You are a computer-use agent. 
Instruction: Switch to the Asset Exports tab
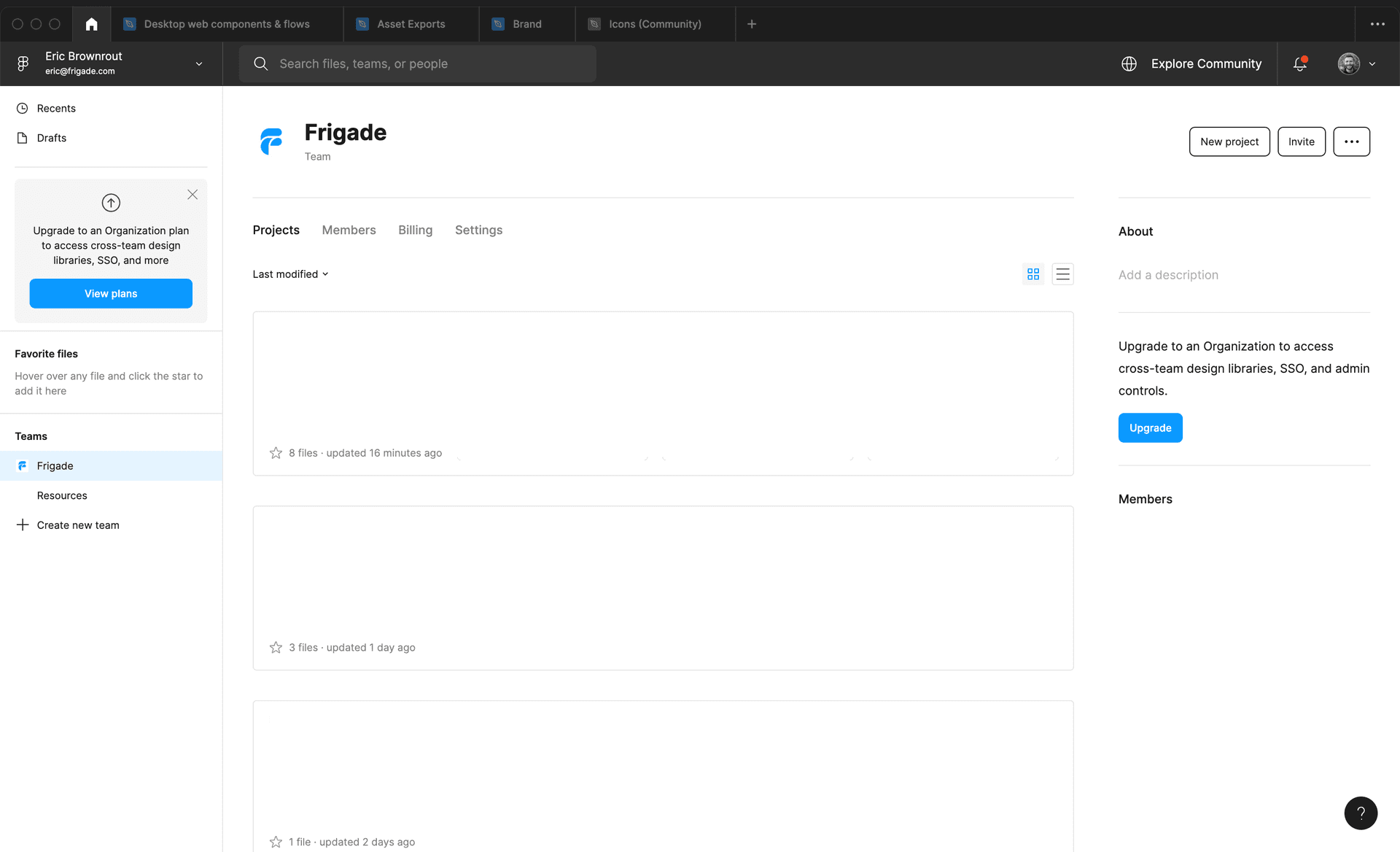[411, 24]
